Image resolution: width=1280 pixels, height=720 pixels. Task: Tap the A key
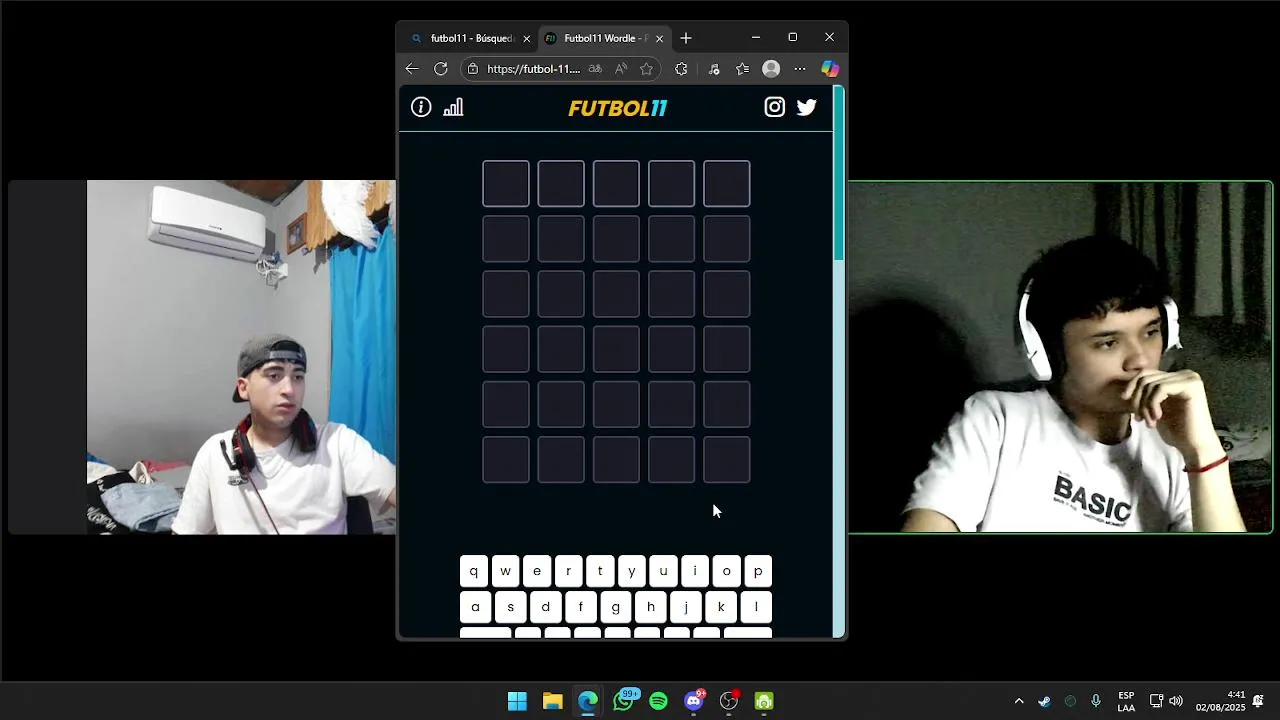click(475, 607)
